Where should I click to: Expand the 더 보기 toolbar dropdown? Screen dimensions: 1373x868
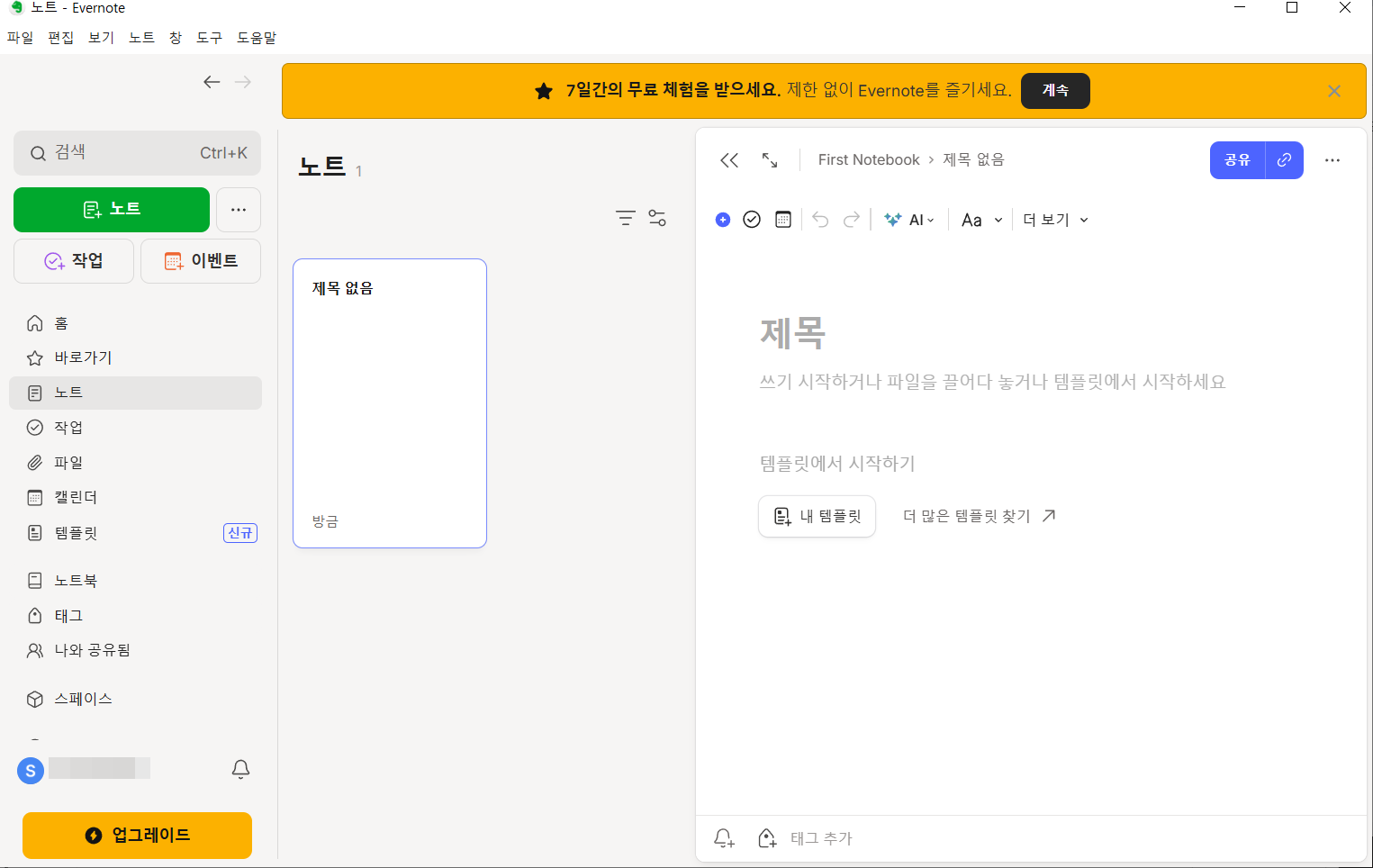tap(1055, 220)
